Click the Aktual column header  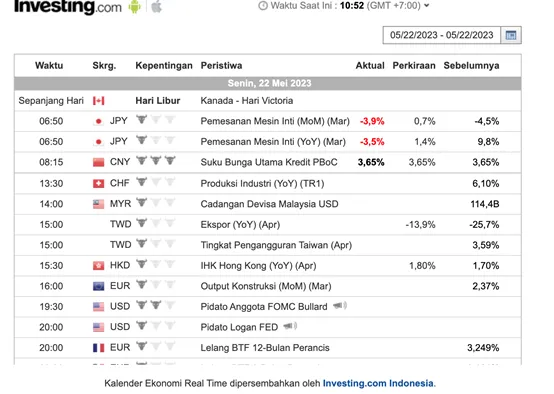370,66
